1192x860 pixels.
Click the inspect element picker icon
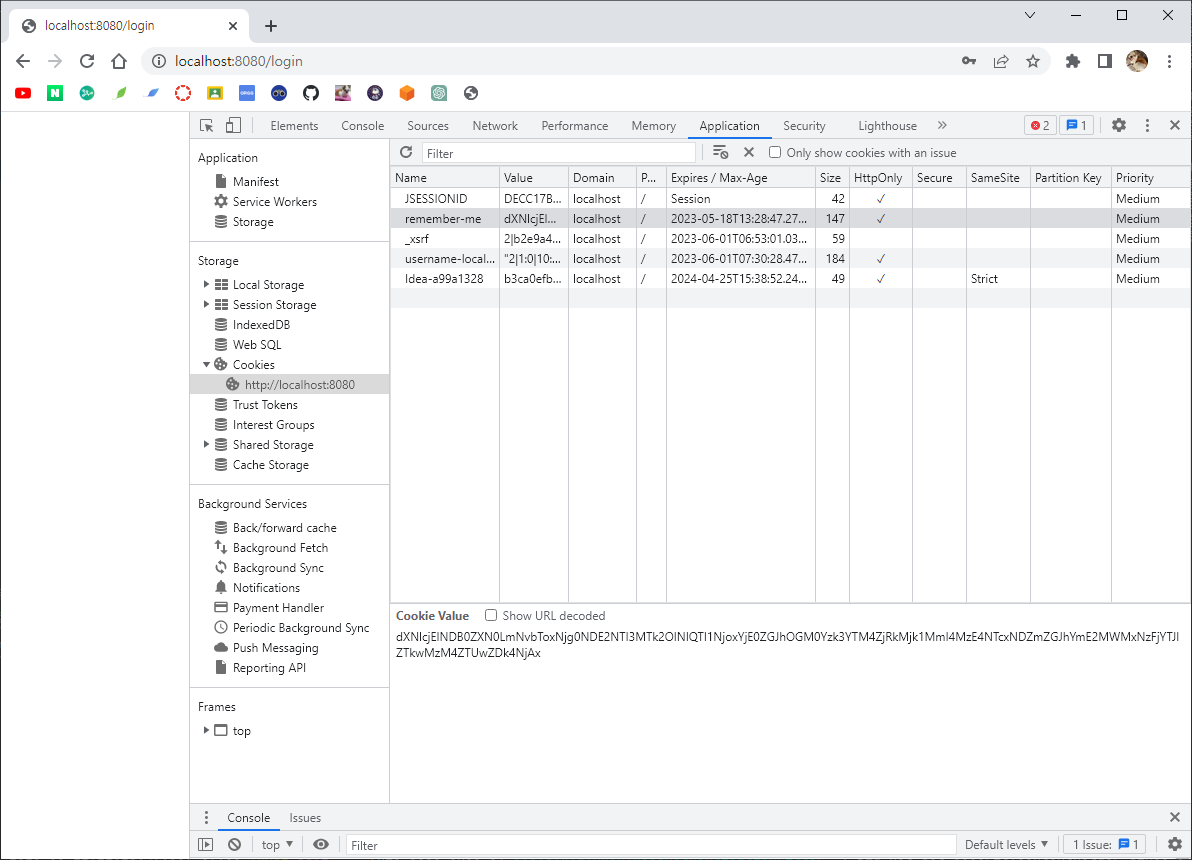[206, 125]
